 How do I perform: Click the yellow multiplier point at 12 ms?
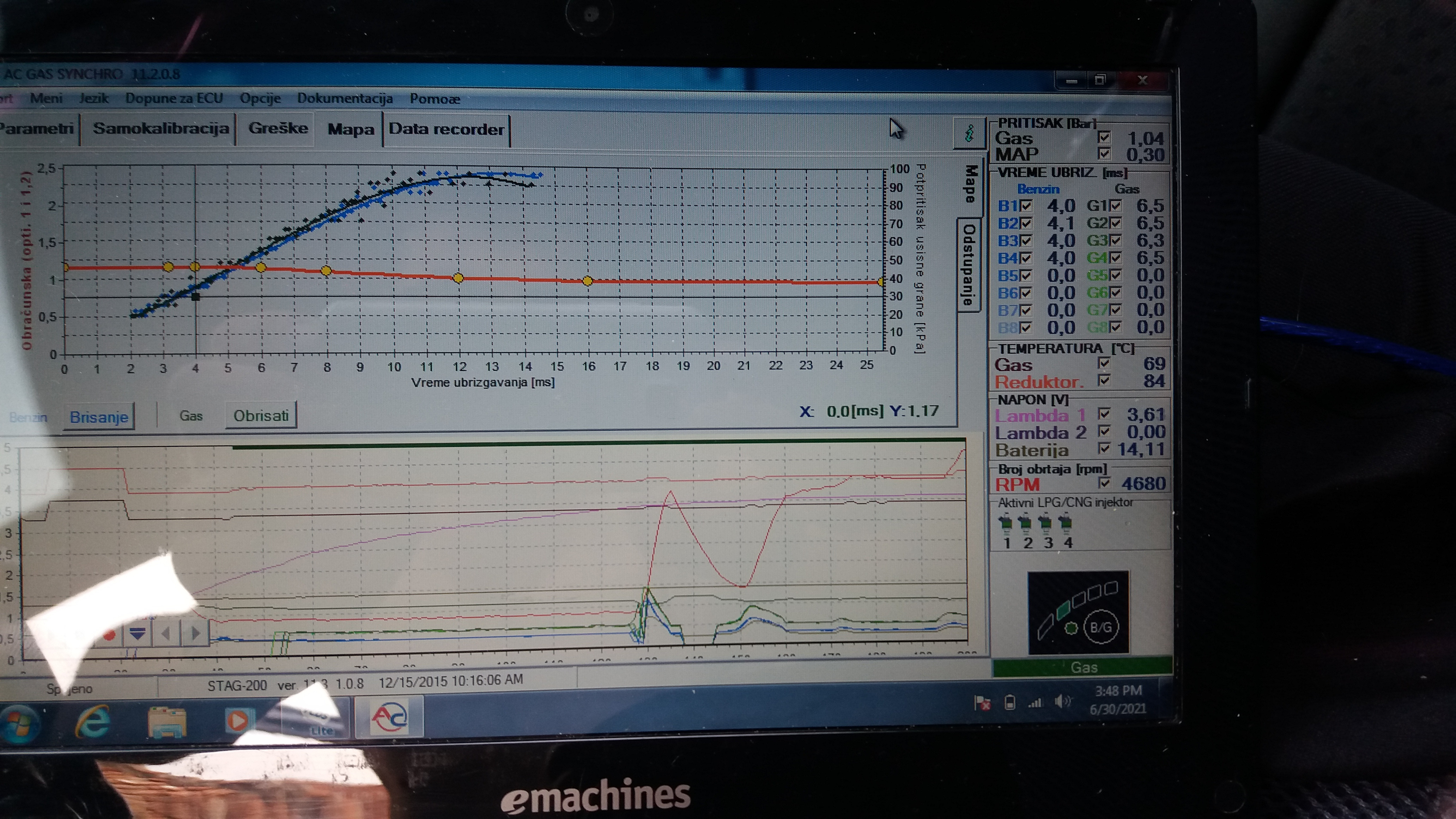[x=459, y=278]
